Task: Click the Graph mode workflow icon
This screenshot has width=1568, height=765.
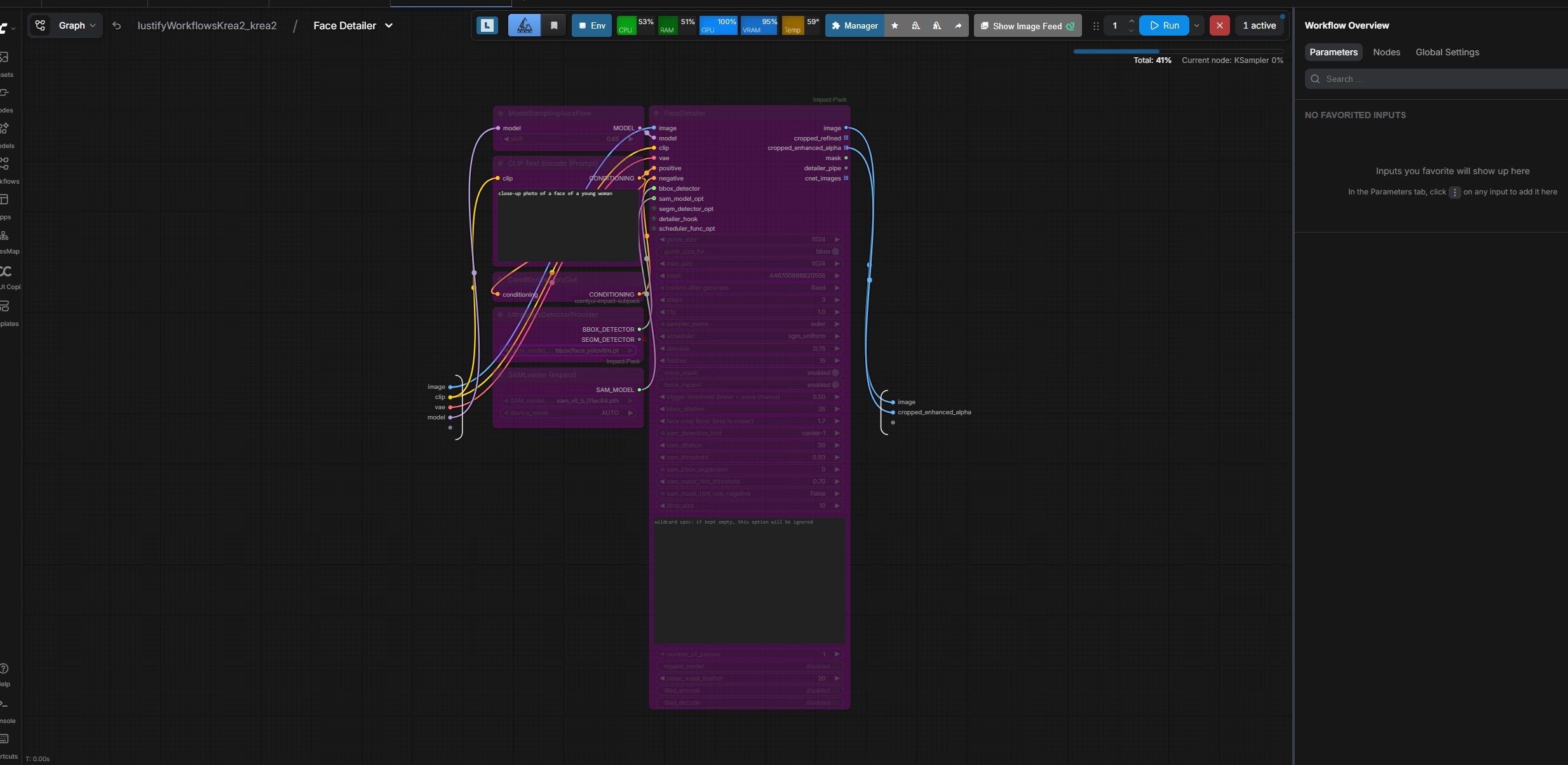Action: tap(41, 25)
